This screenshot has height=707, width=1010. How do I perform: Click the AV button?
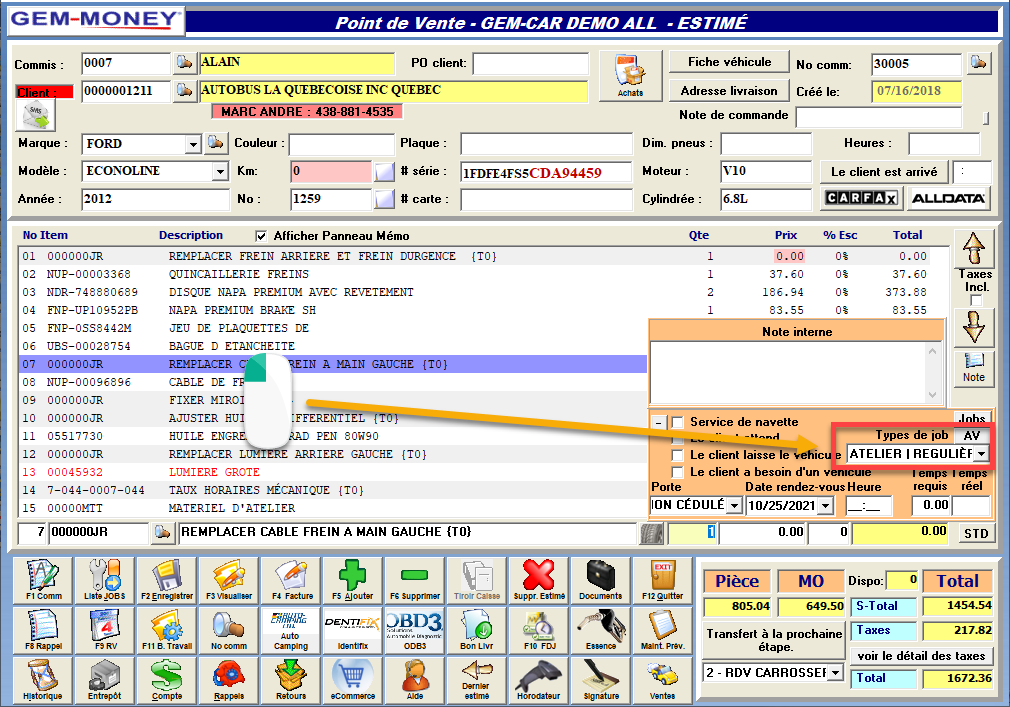tap(972, 435)
